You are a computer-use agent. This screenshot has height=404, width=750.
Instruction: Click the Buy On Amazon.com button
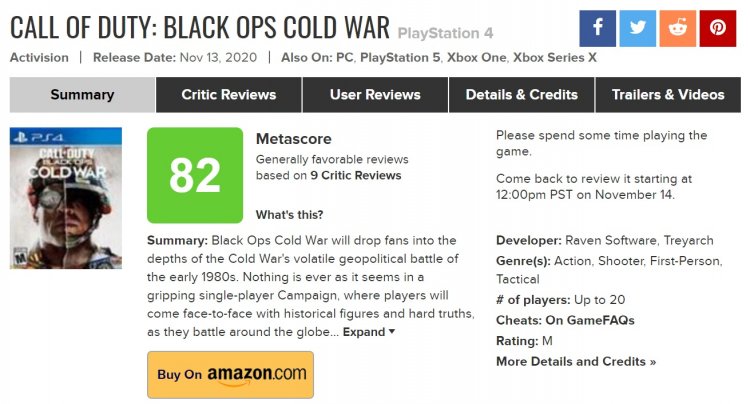[231, 375]
